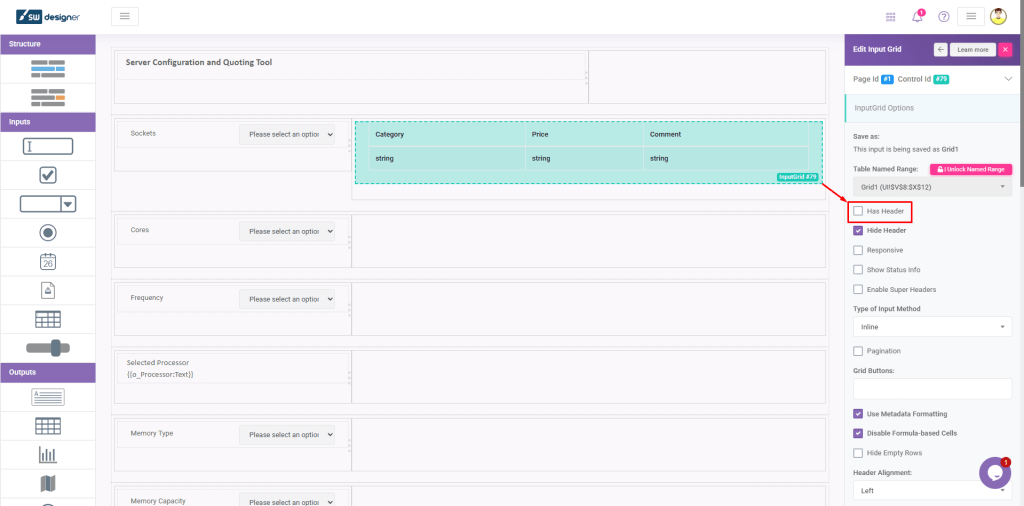
Task: Enable the Pagination checkbox
Action: (858, 351)
